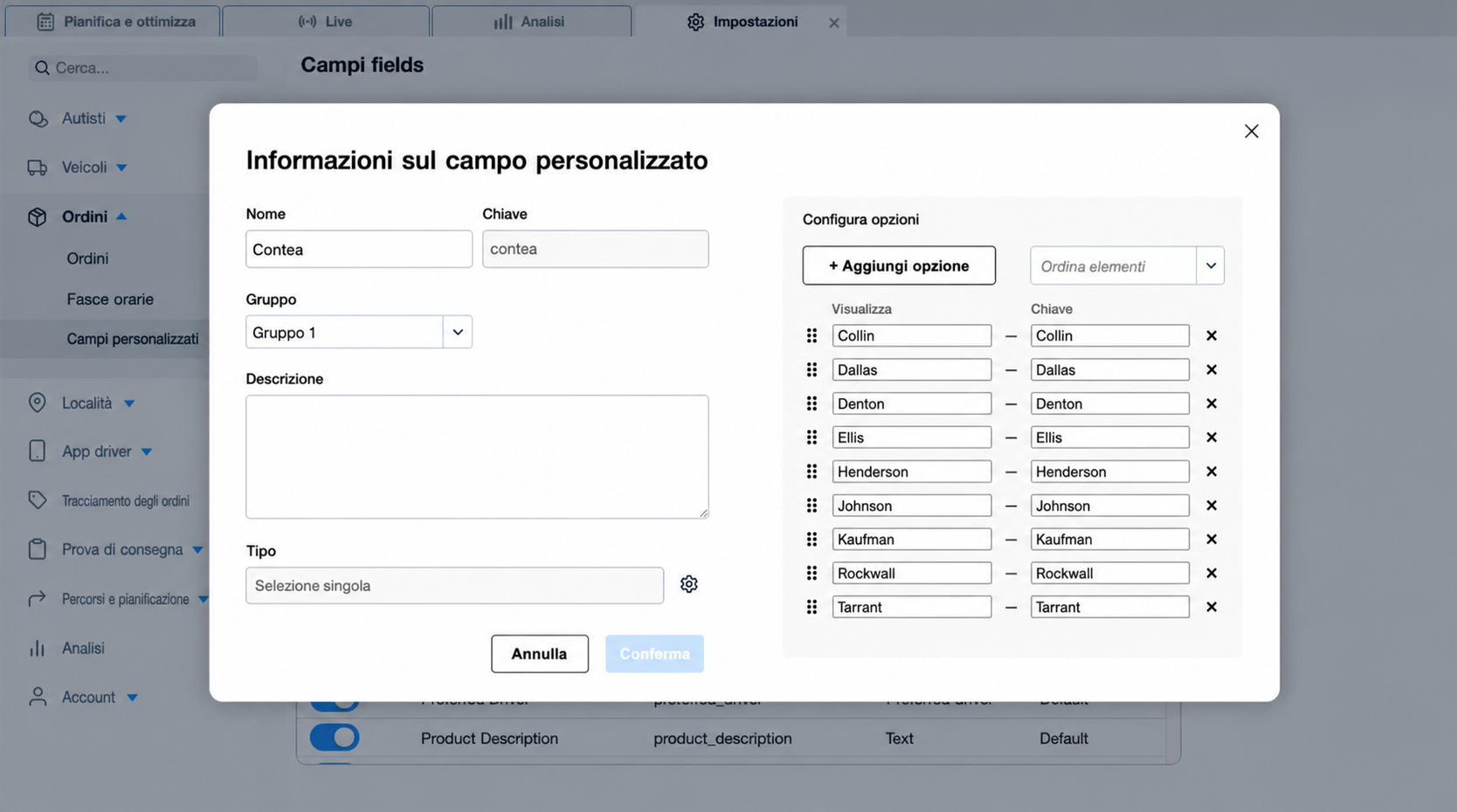Click the drag handle beside Rockwall
This screenshot has height=812, width=1457.
(811, 574)
